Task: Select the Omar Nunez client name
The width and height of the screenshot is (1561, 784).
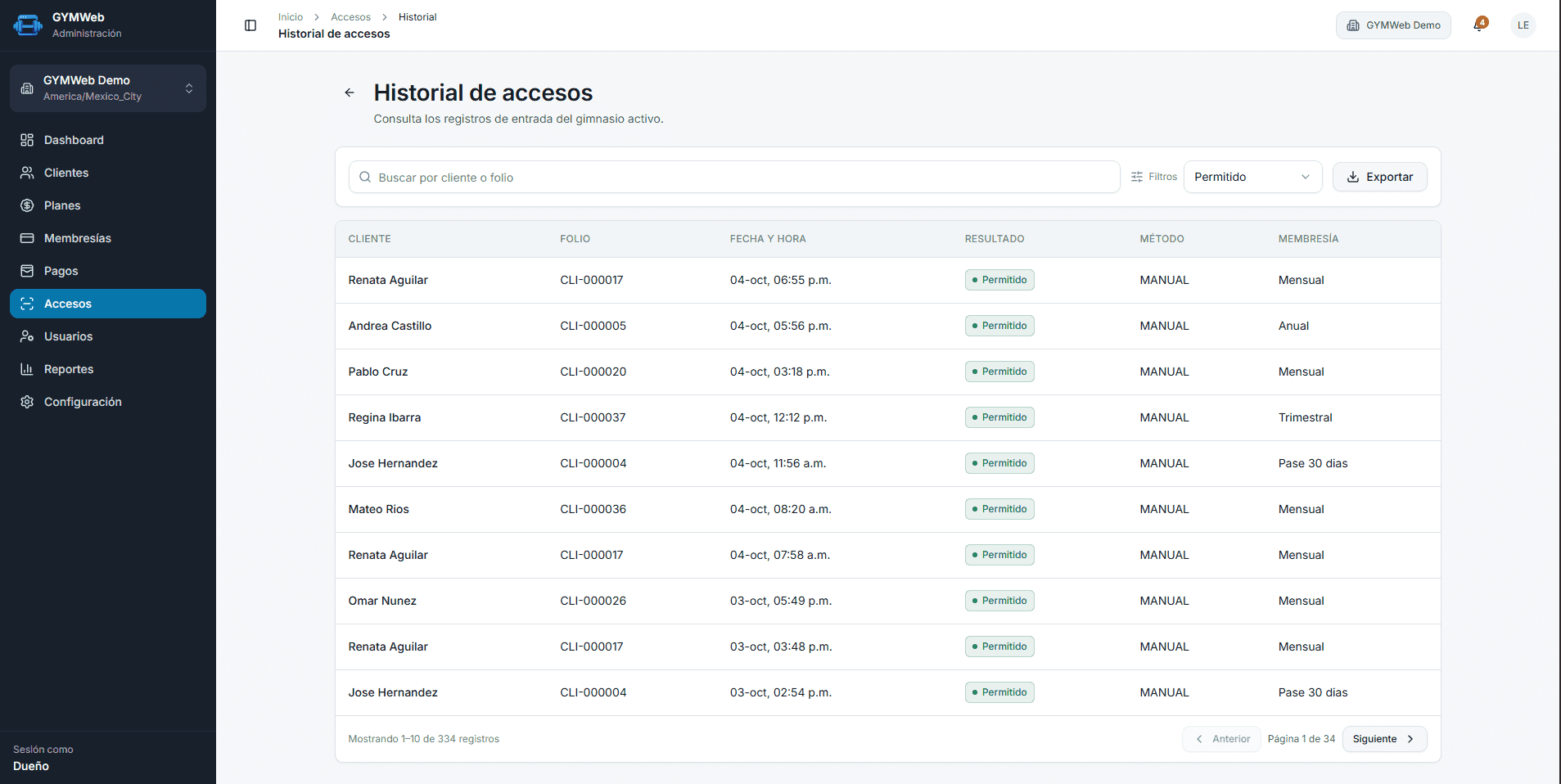Action: 382,601
